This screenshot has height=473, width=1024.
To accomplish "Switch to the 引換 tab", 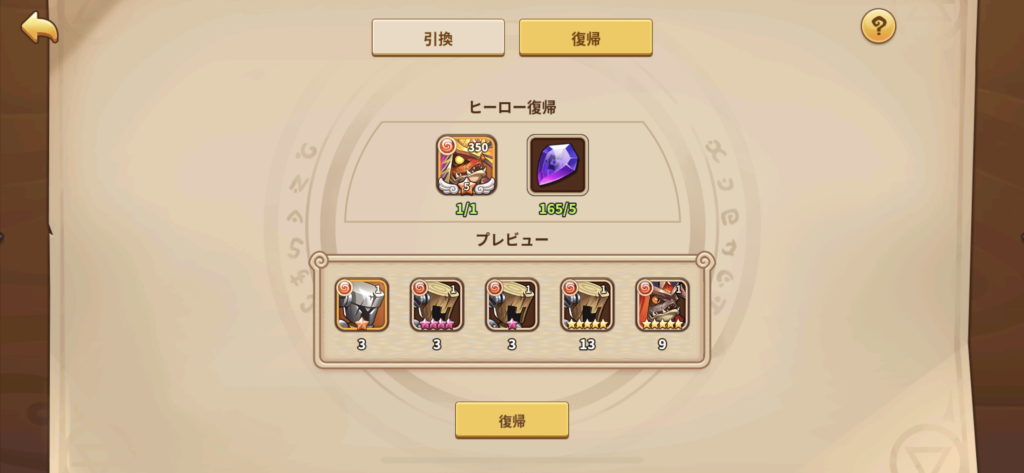I will tap(438, 38).
